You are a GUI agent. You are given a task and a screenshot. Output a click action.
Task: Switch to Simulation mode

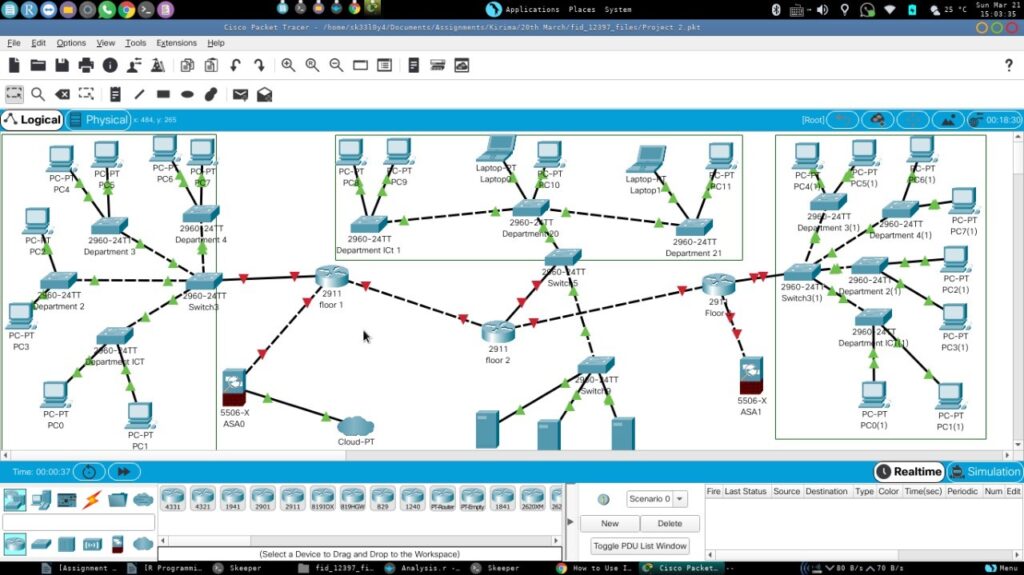[985, 472]
